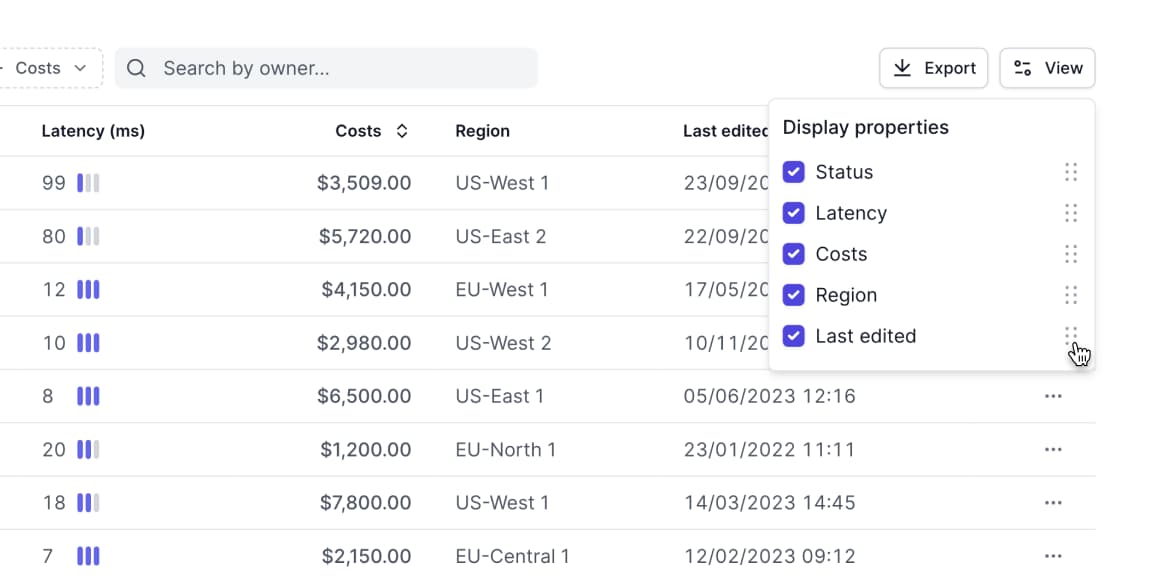Open more options for 14/03/2023 14:45 row

(1053, 503)
